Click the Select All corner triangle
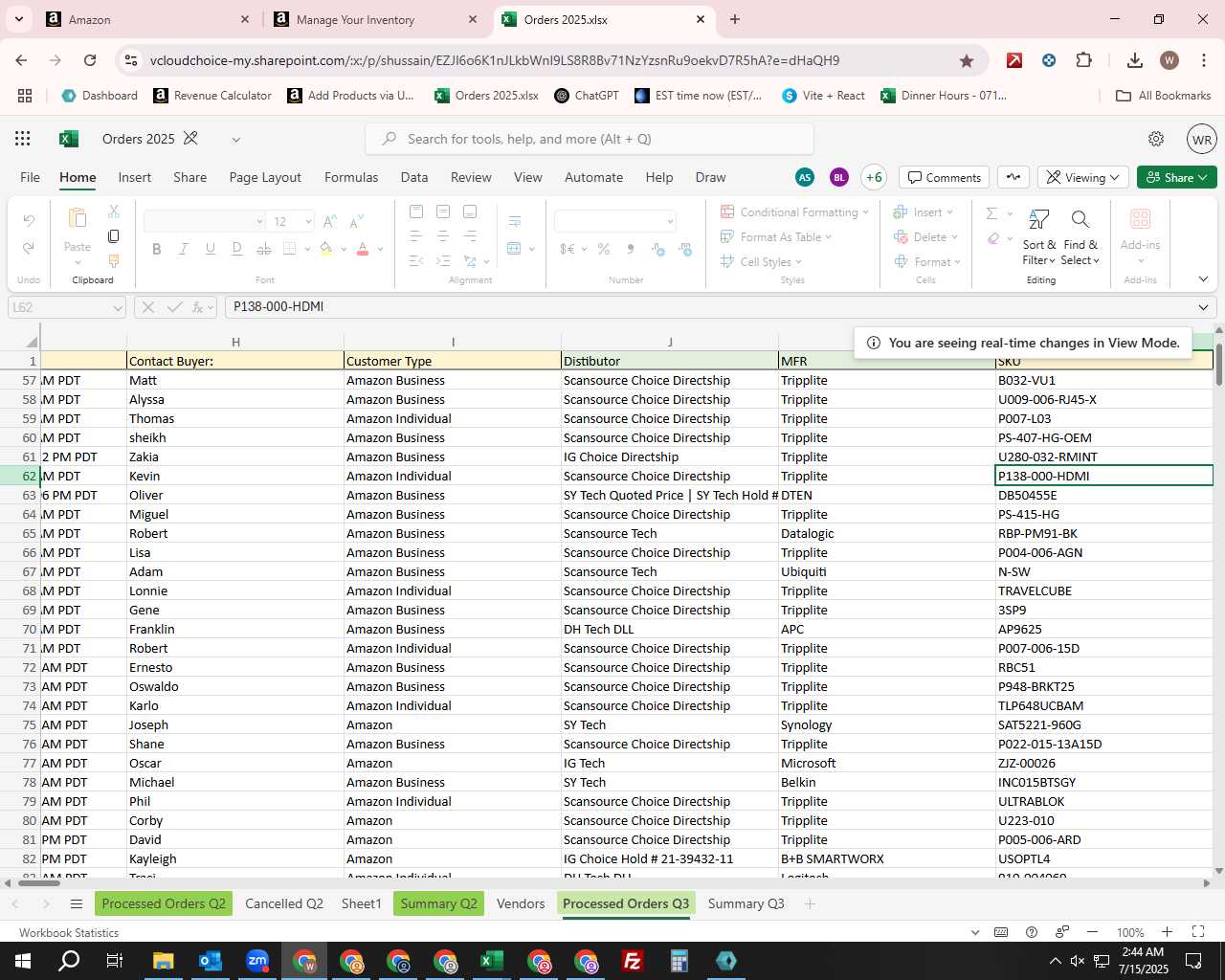The width and height of the screenshot is (1225, 980). (x=32, y=342)
